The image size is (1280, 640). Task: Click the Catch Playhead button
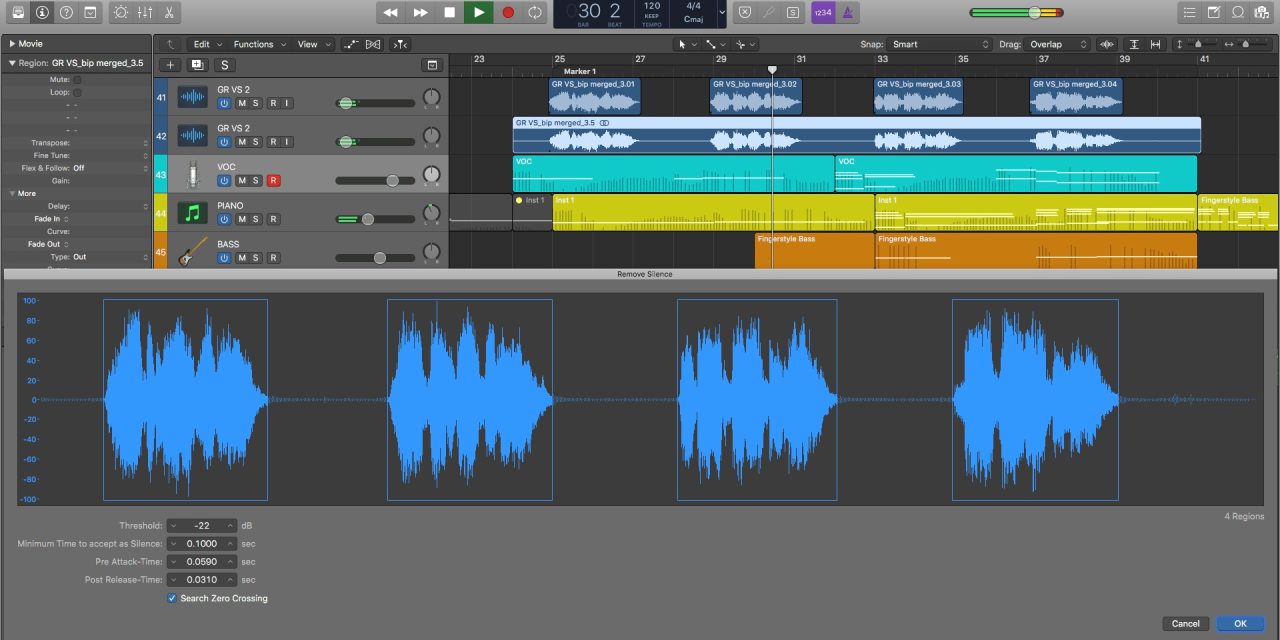click(x=400, y=44)
